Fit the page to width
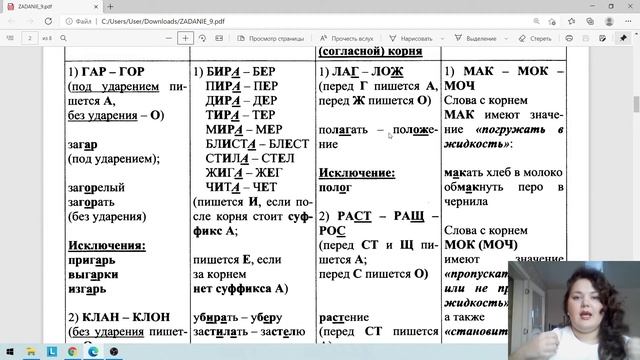 point(219,38)
